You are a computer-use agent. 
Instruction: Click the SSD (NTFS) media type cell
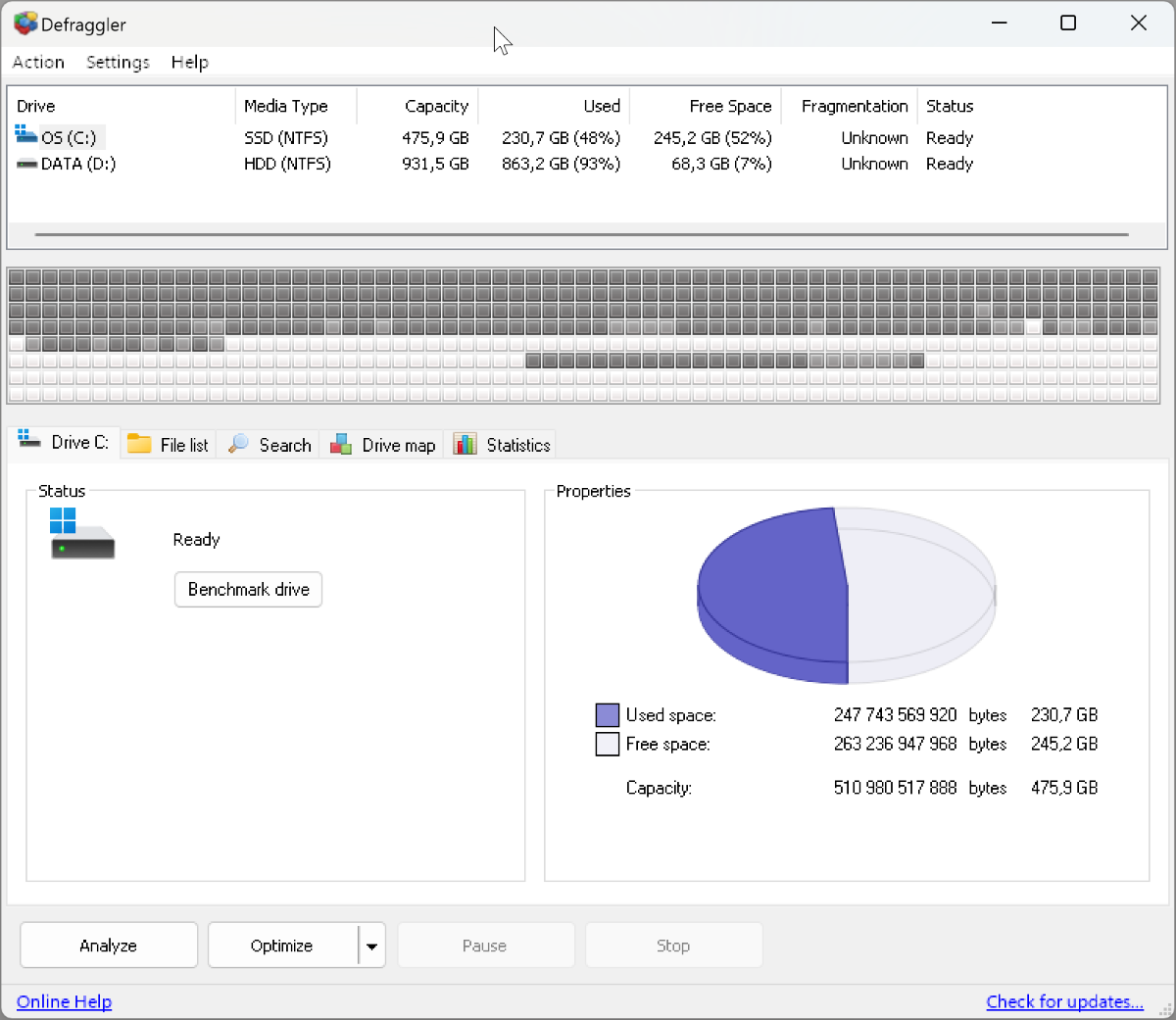click(286, 138)
